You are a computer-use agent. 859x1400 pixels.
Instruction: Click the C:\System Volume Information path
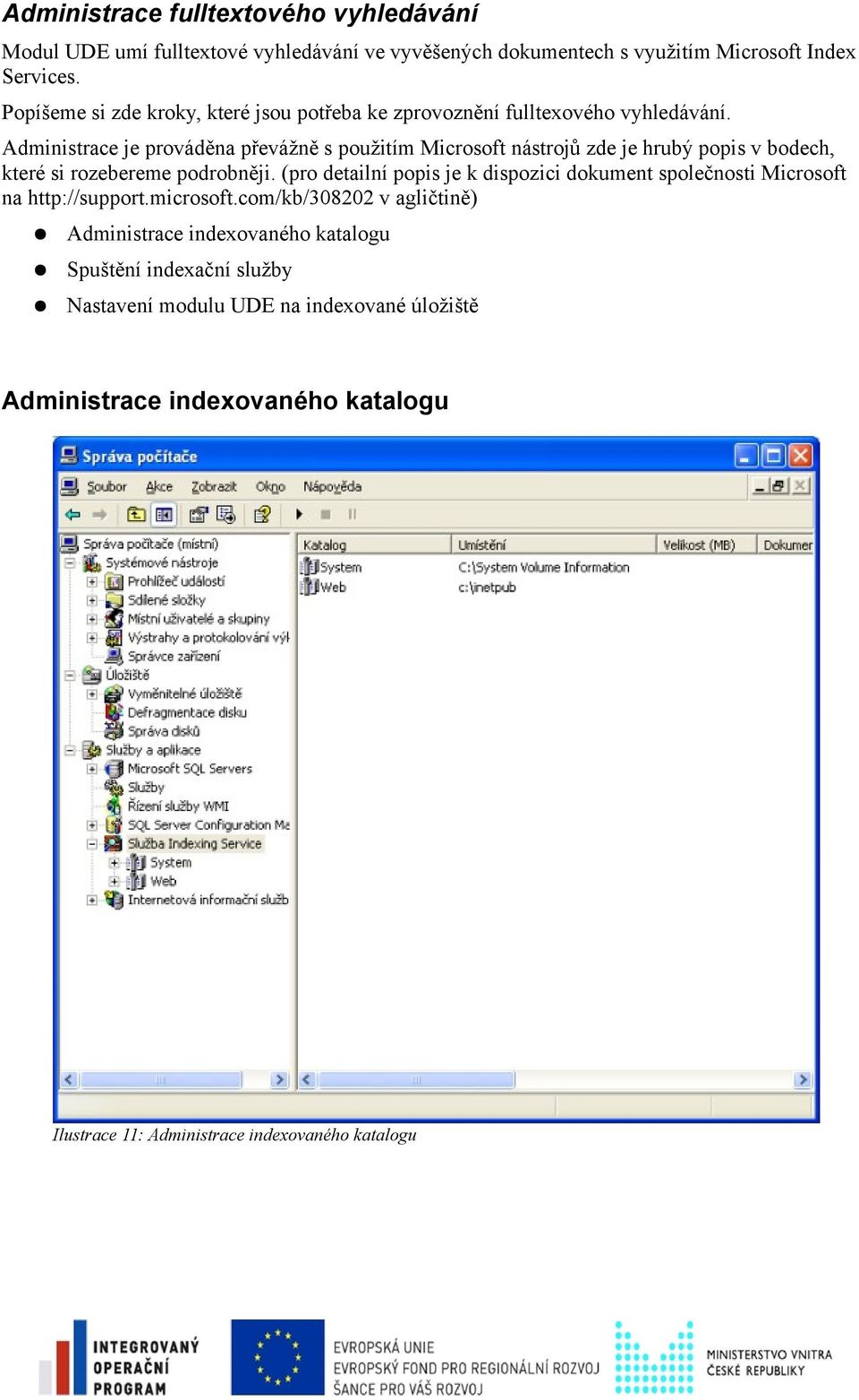(543, 568)
